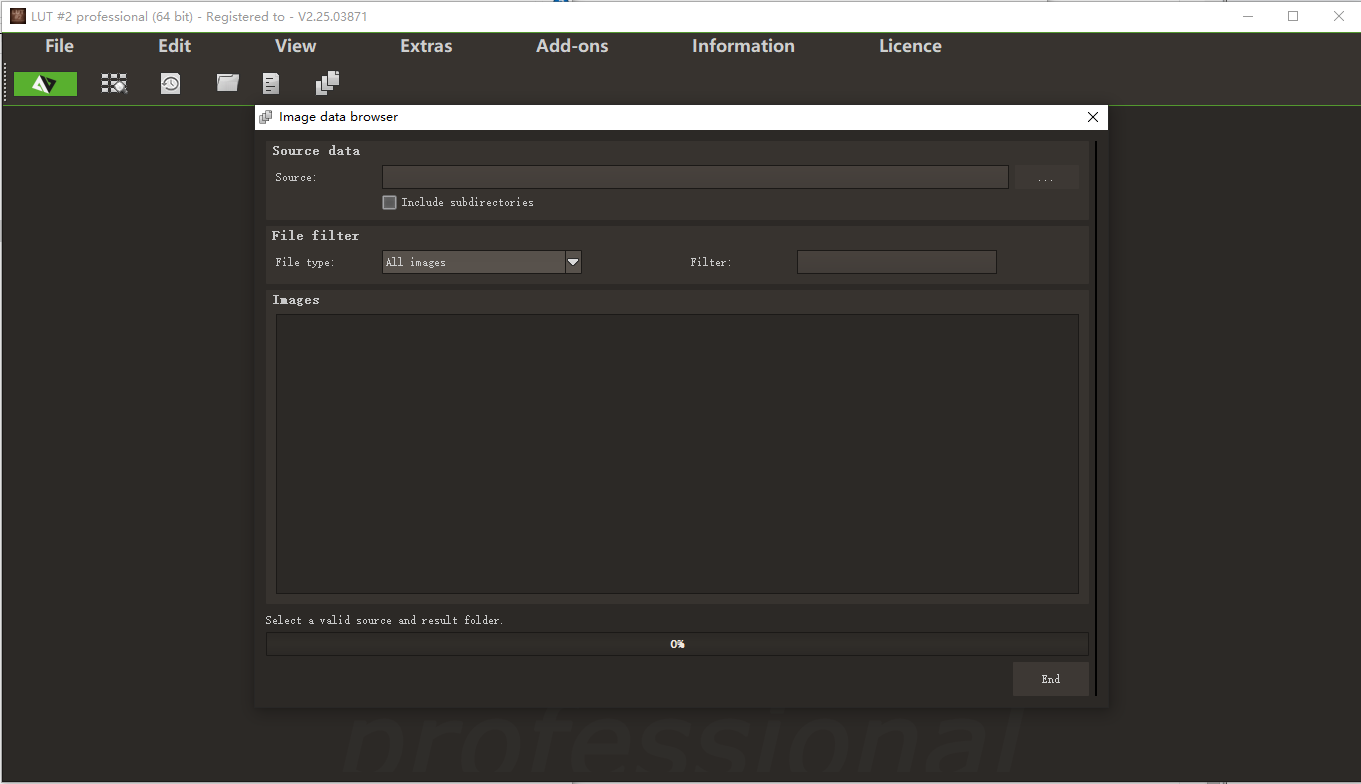Enable Include subdirectories checkbox
Image resolution: width=1361 pixels, height=784 pixels.
click(390, 202)
